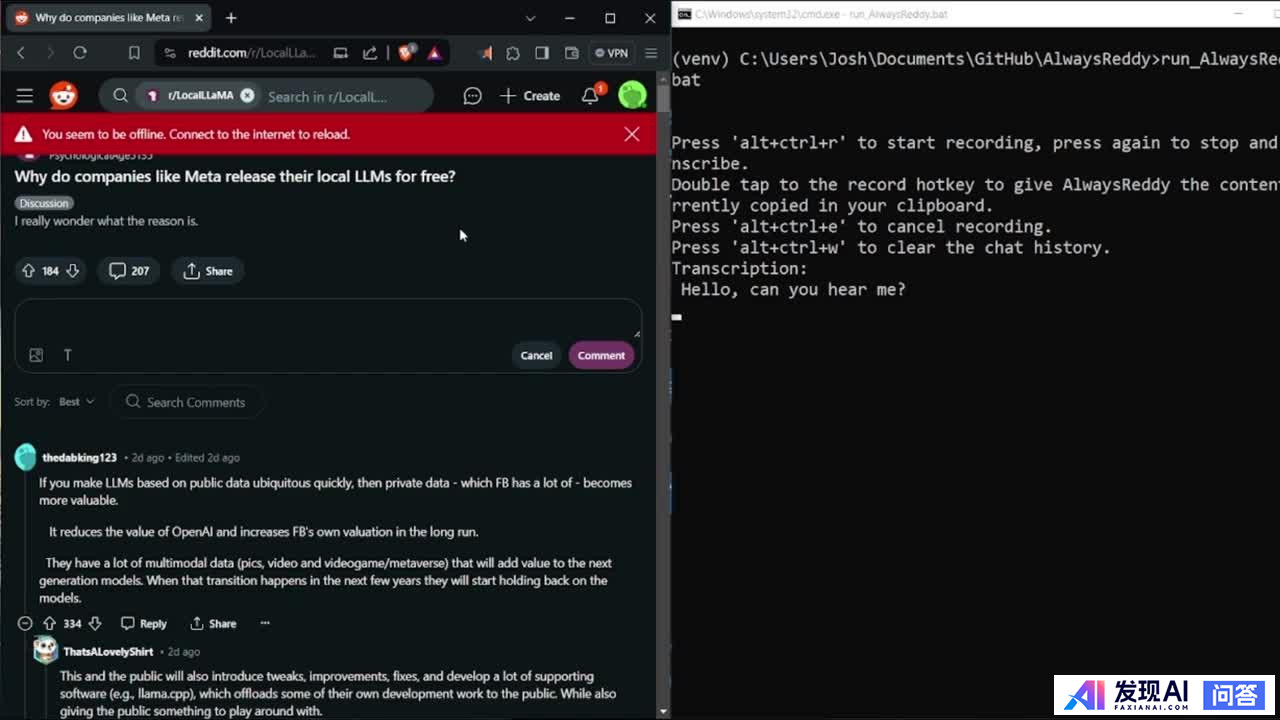Image resolution: width=1280 pixels, height=720 pixels.
Task: Click ThatsALovelyShirt's avatar
Action: tap(46, 651)
